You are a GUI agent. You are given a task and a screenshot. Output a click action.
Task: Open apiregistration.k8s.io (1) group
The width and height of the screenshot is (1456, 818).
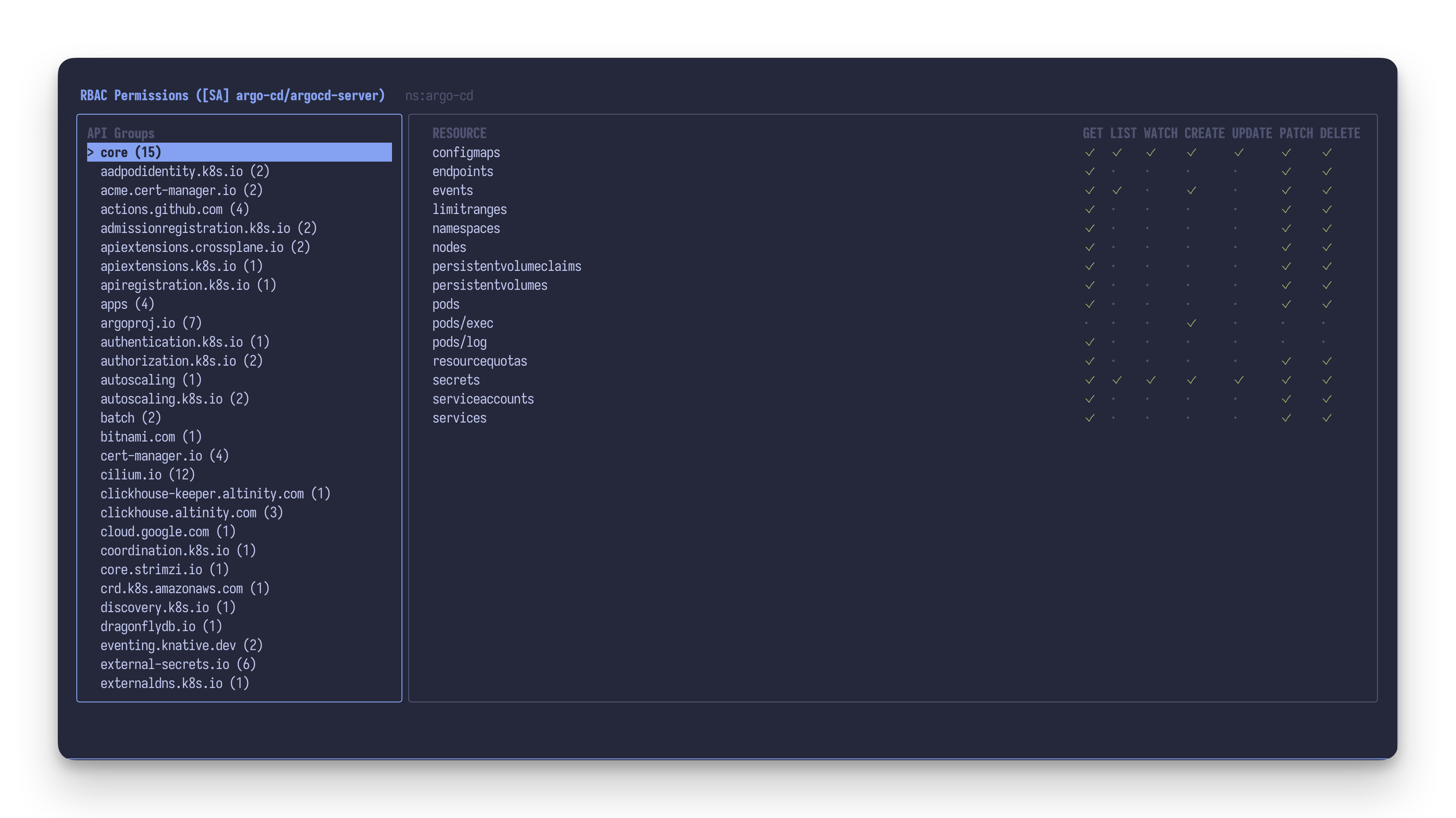pyautogui.click(x=188, y=285)
